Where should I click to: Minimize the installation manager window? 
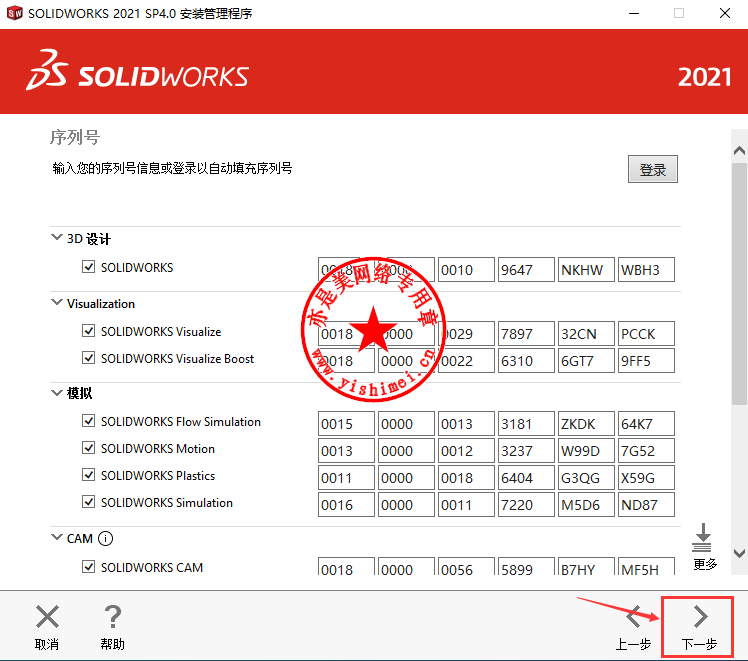tap(634, 13)
